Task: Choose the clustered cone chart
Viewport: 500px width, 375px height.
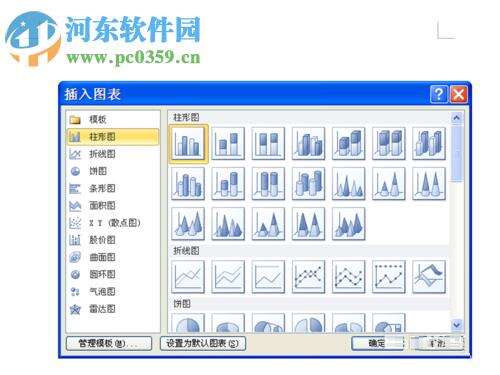Action: tap(349, 184)
